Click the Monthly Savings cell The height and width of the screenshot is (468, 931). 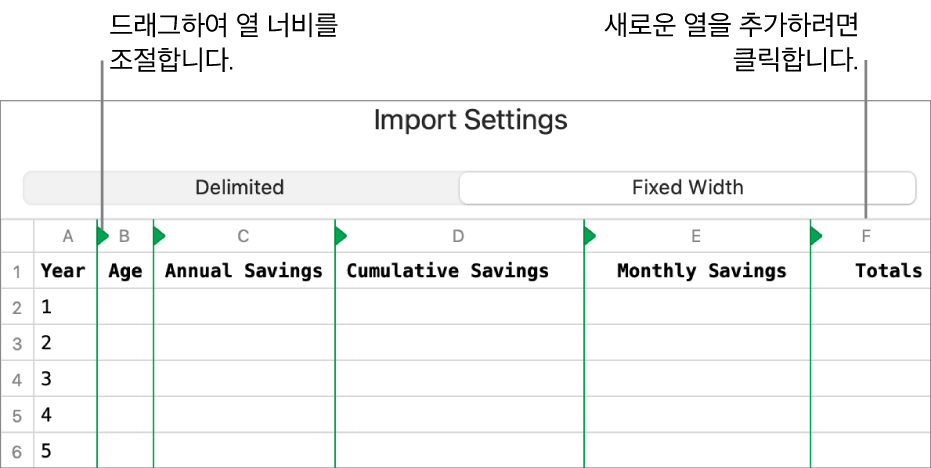click(701, 271)
